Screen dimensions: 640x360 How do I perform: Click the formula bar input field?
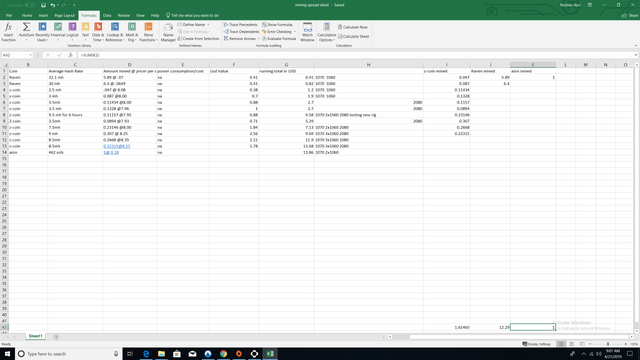pos(355,55)
